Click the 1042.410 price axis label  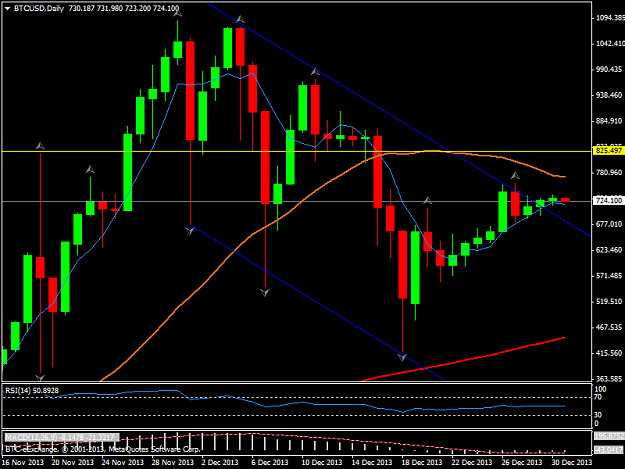click(609, 43)
